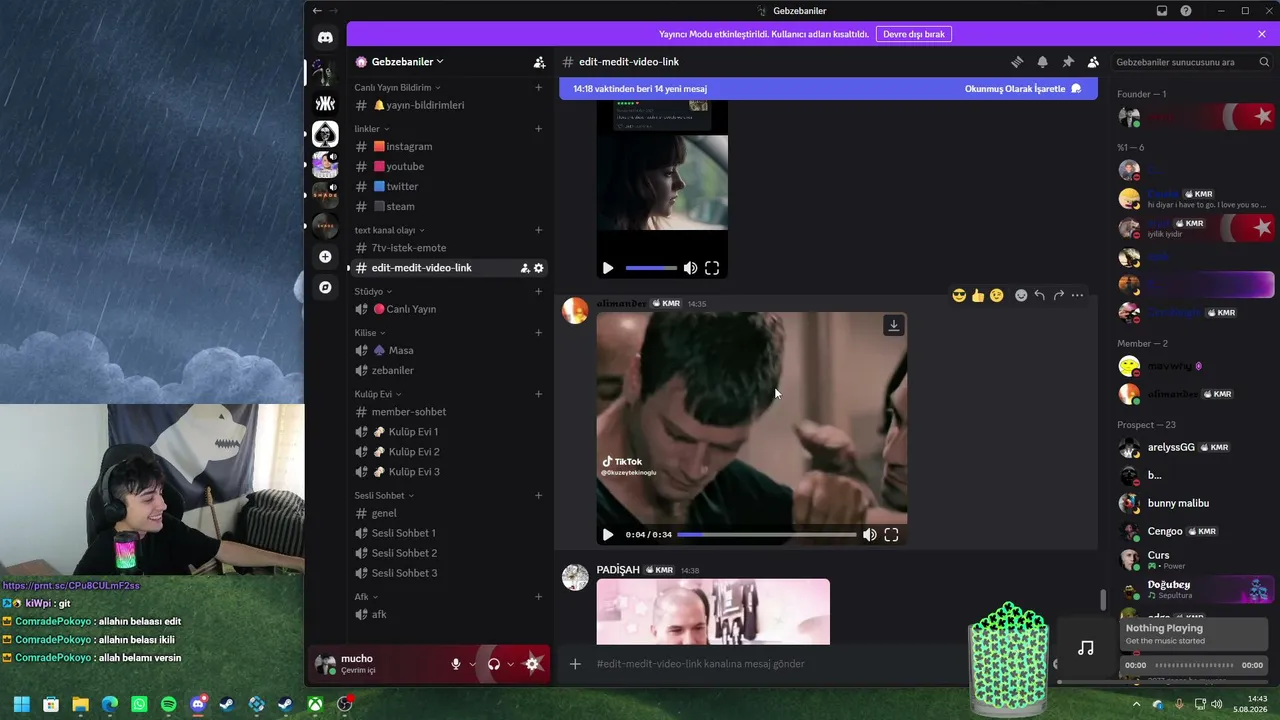This screenshot has height=720, width=1280.
Task: Collapse the text kanal olayı category
Action: tap(389, 230)
